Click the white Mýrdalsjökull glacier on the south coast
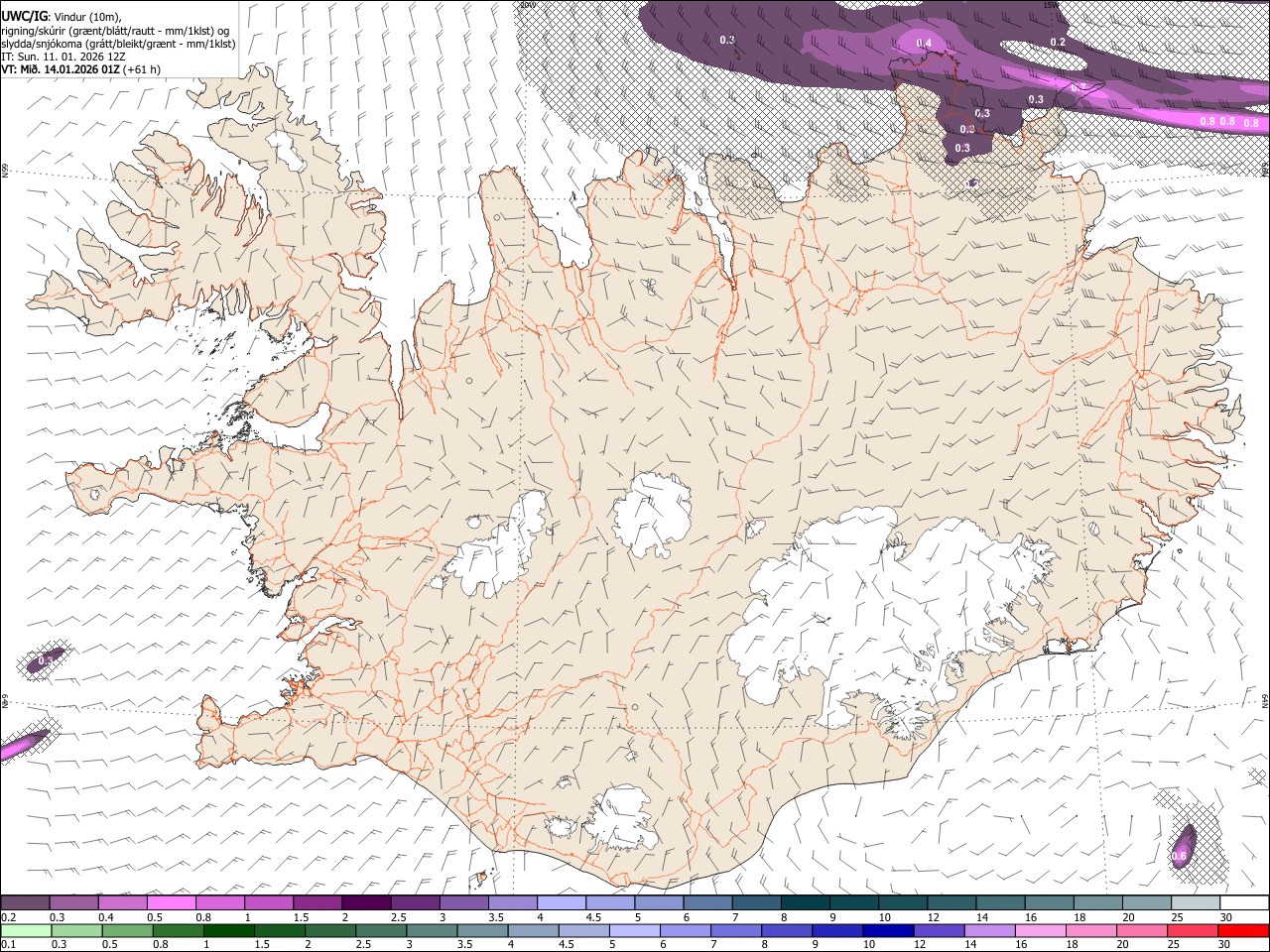This screenshot has width=1270, height=952. 622,818
